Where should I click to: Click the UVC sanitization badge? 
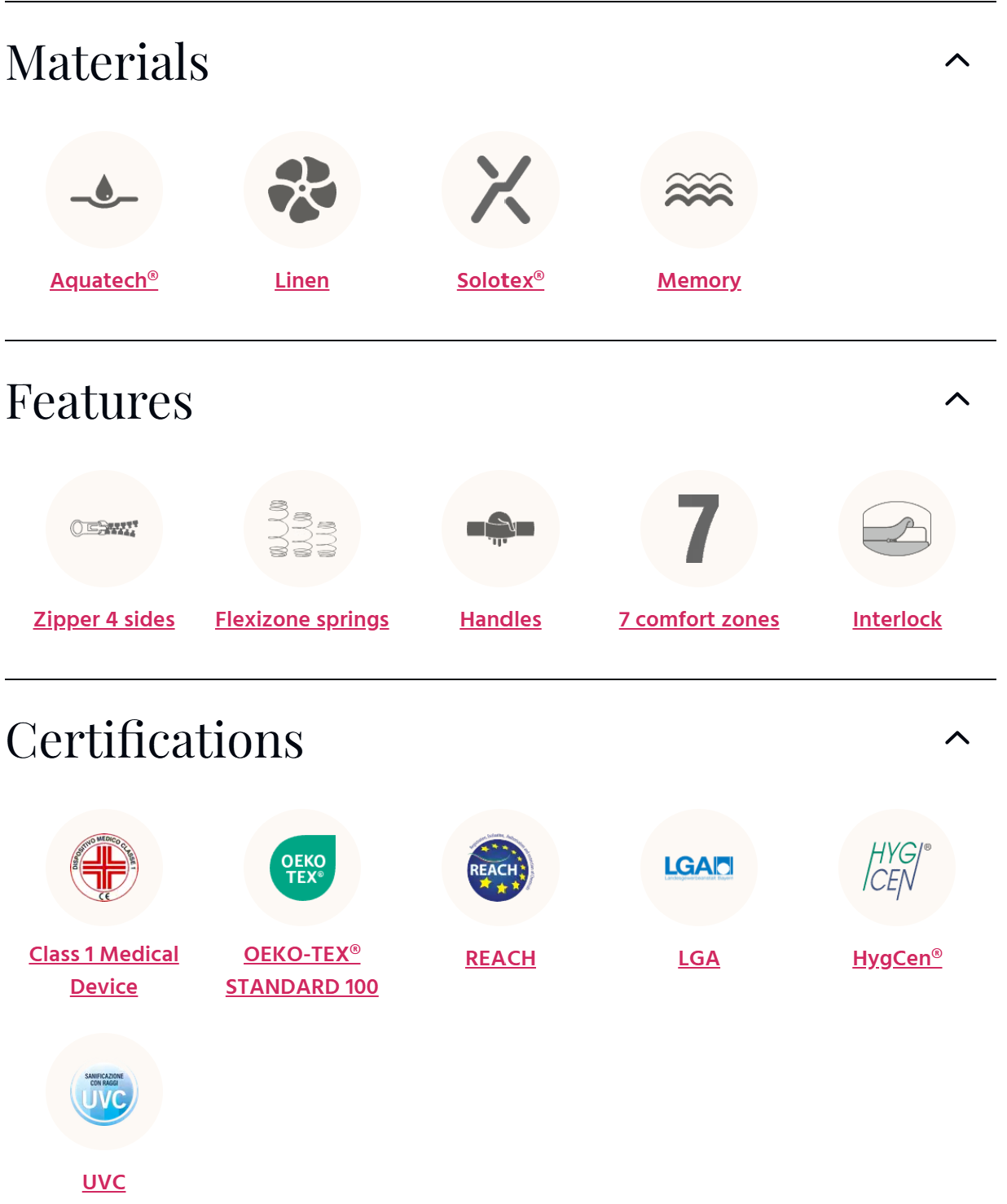(104, 1092)
